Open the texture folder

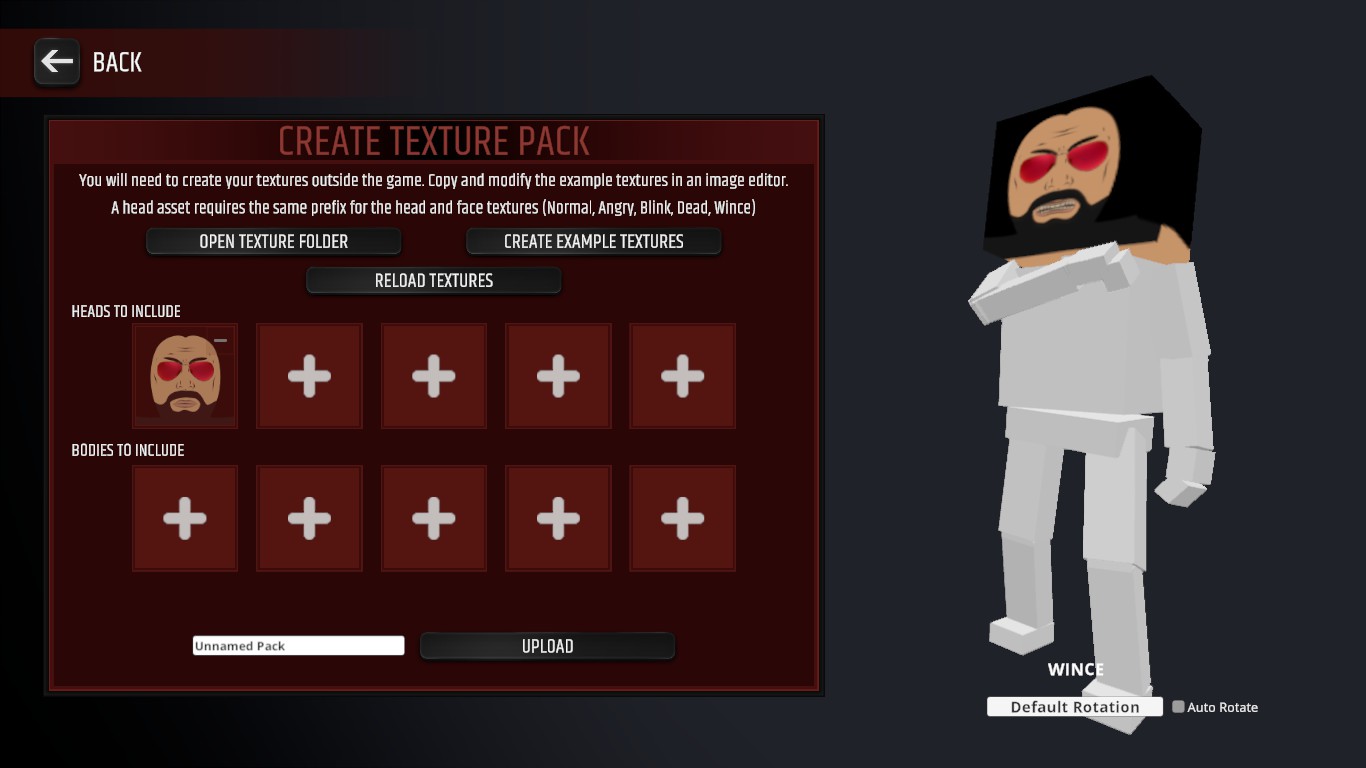coord(274,241)
